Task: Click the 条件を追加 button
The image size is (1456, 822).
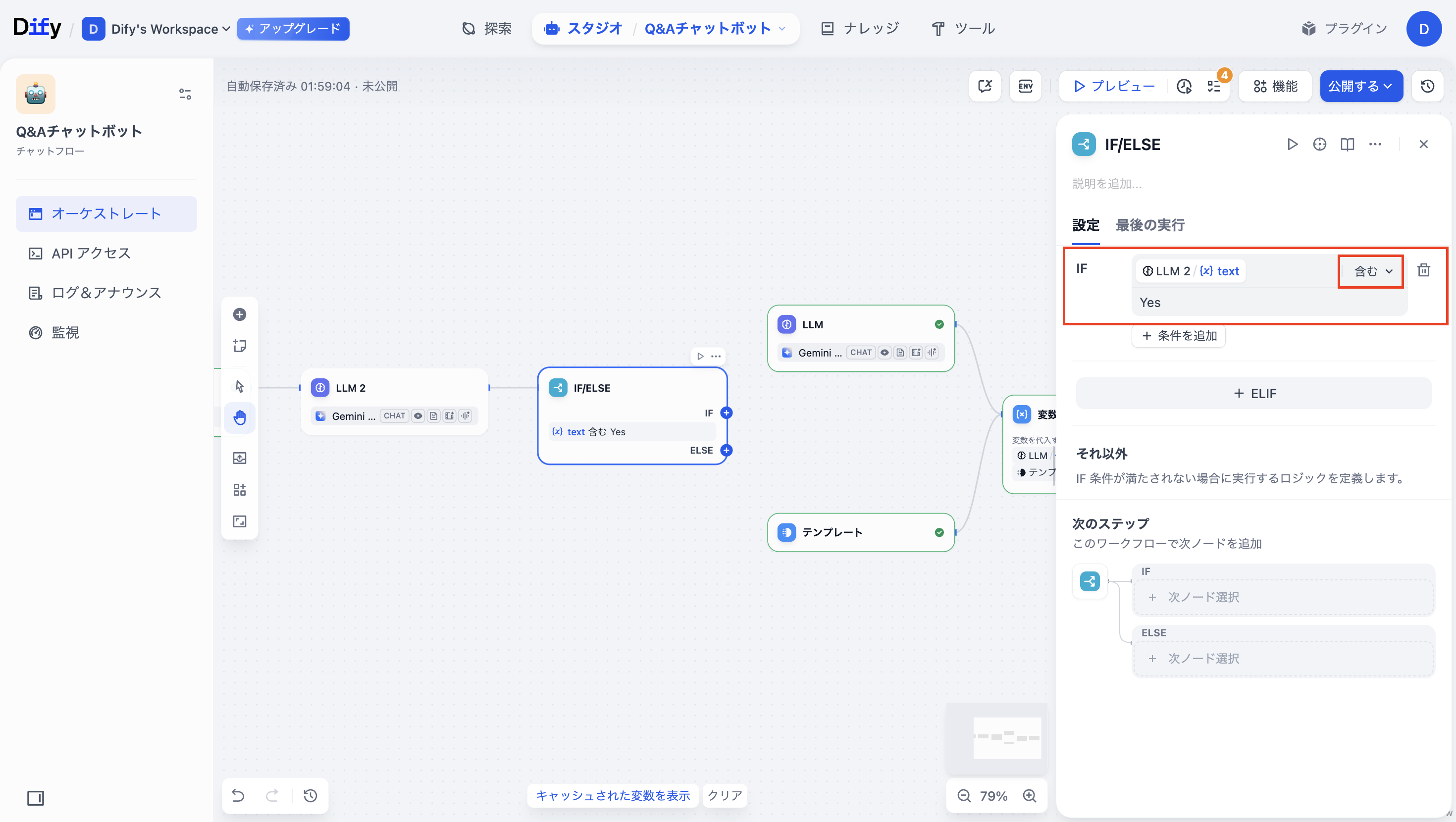Action: point(1179,336)
